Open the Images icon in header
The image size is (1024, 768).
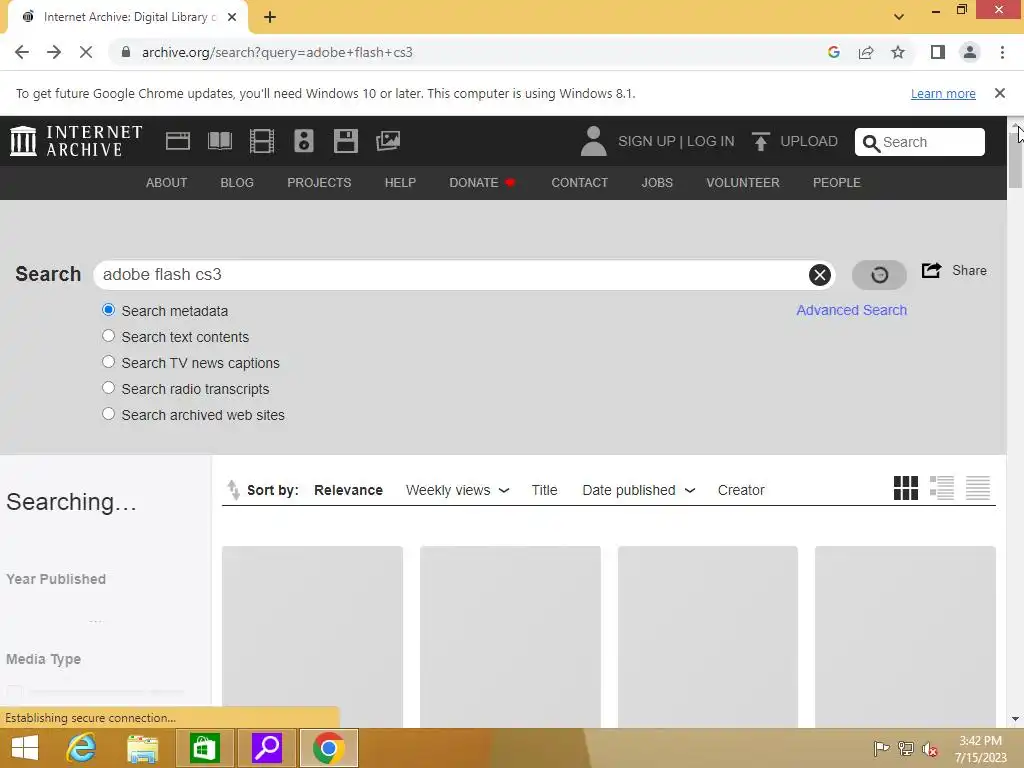pos(388,141)
